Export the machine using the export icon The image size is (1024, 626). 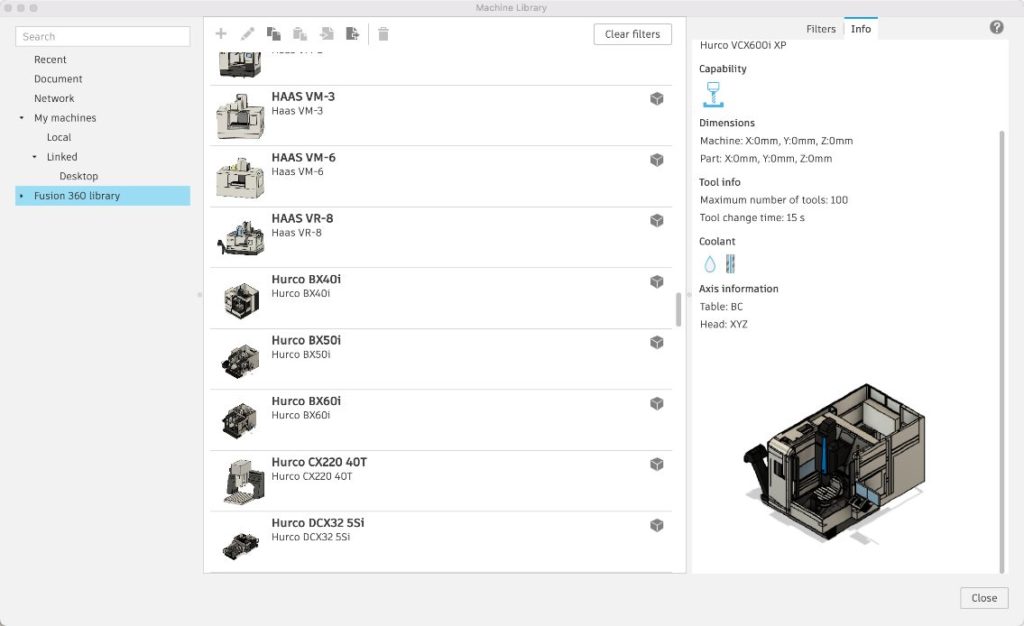[x=352, y=33]
